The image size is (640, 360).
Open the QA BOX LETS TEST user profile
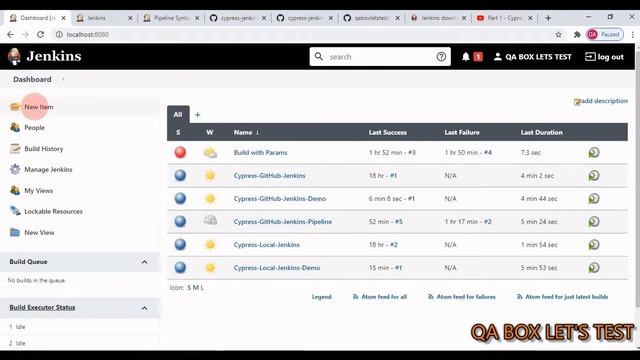pos(533,57)
